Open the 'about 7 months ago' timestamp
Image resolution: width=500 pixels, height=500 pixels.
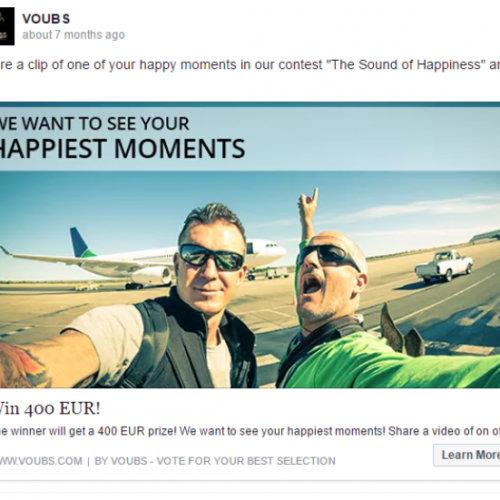coord(74,35)
